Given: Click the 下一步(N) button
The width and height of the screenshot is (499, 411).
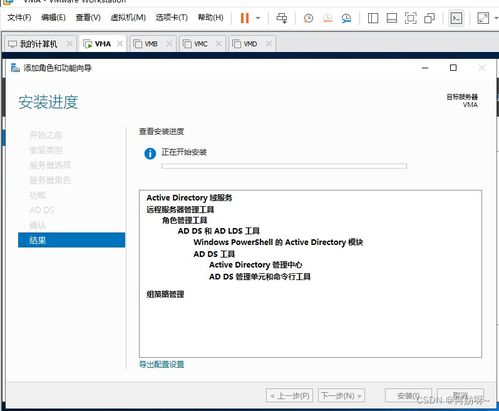Looking at the screenshot, I should 341,396.
